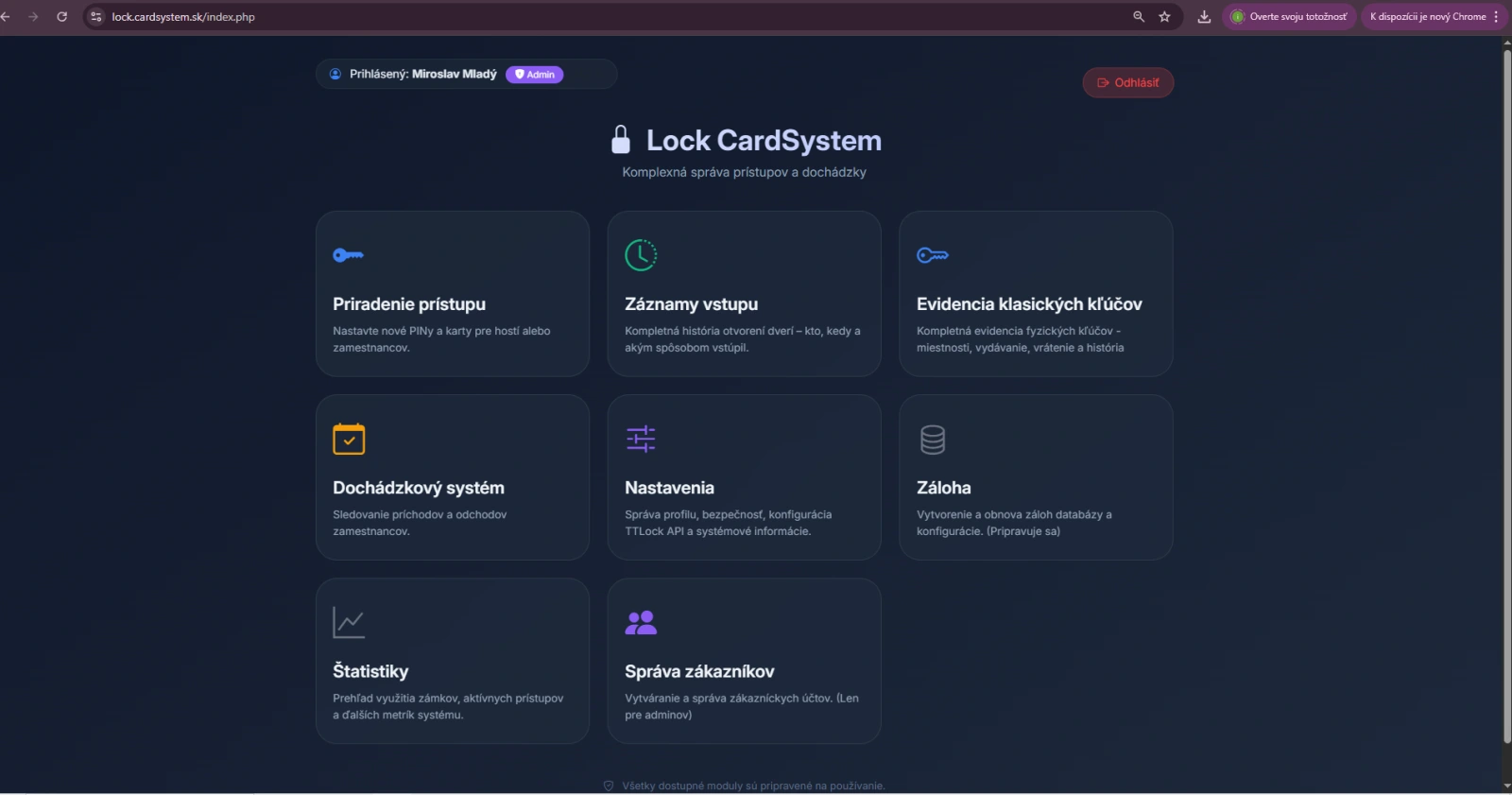Click the green clock icon for Záznamy vstupu

(641, 255)
